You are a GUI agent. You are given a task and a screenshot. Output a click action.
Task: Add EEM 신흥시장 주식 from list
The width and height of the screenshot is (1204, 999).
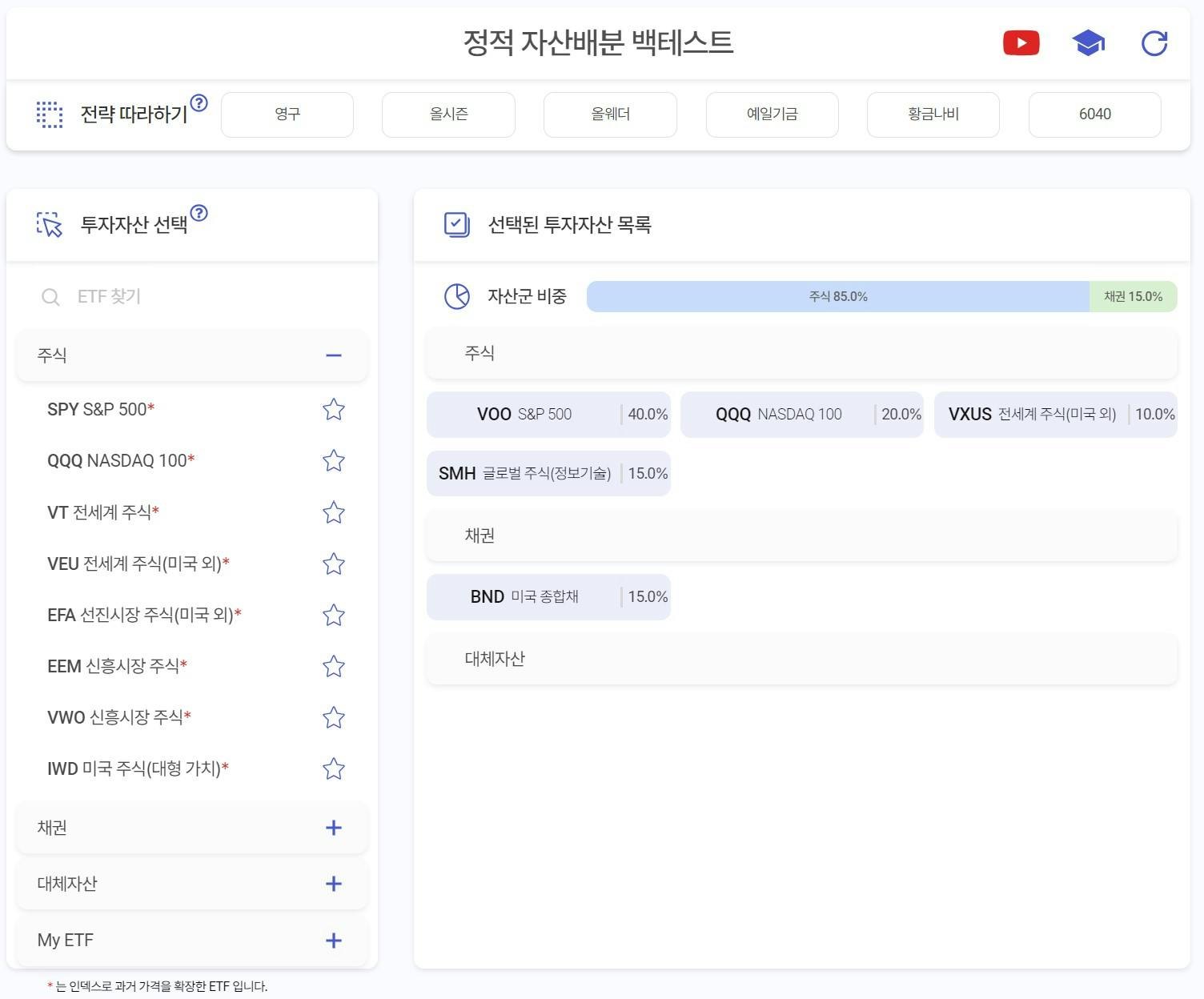click(x=117, y=666)
